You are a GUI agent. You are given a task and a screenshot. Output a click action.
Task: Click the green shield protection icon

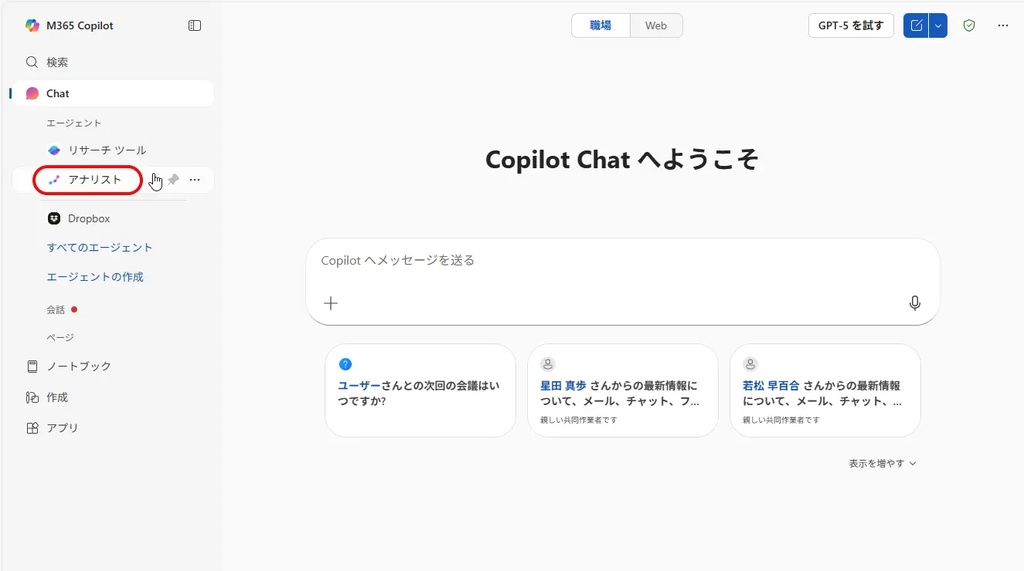(968, 26)
